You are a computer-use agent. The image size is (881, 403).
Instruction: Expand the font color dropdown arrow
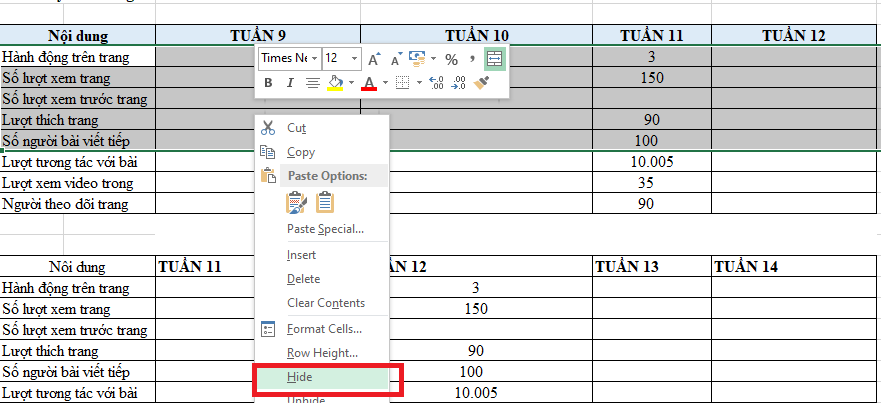(x=385, y=83)
